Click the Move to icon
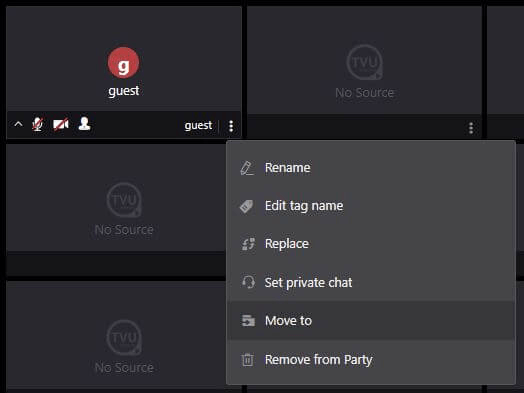 [x=248, y=320]
